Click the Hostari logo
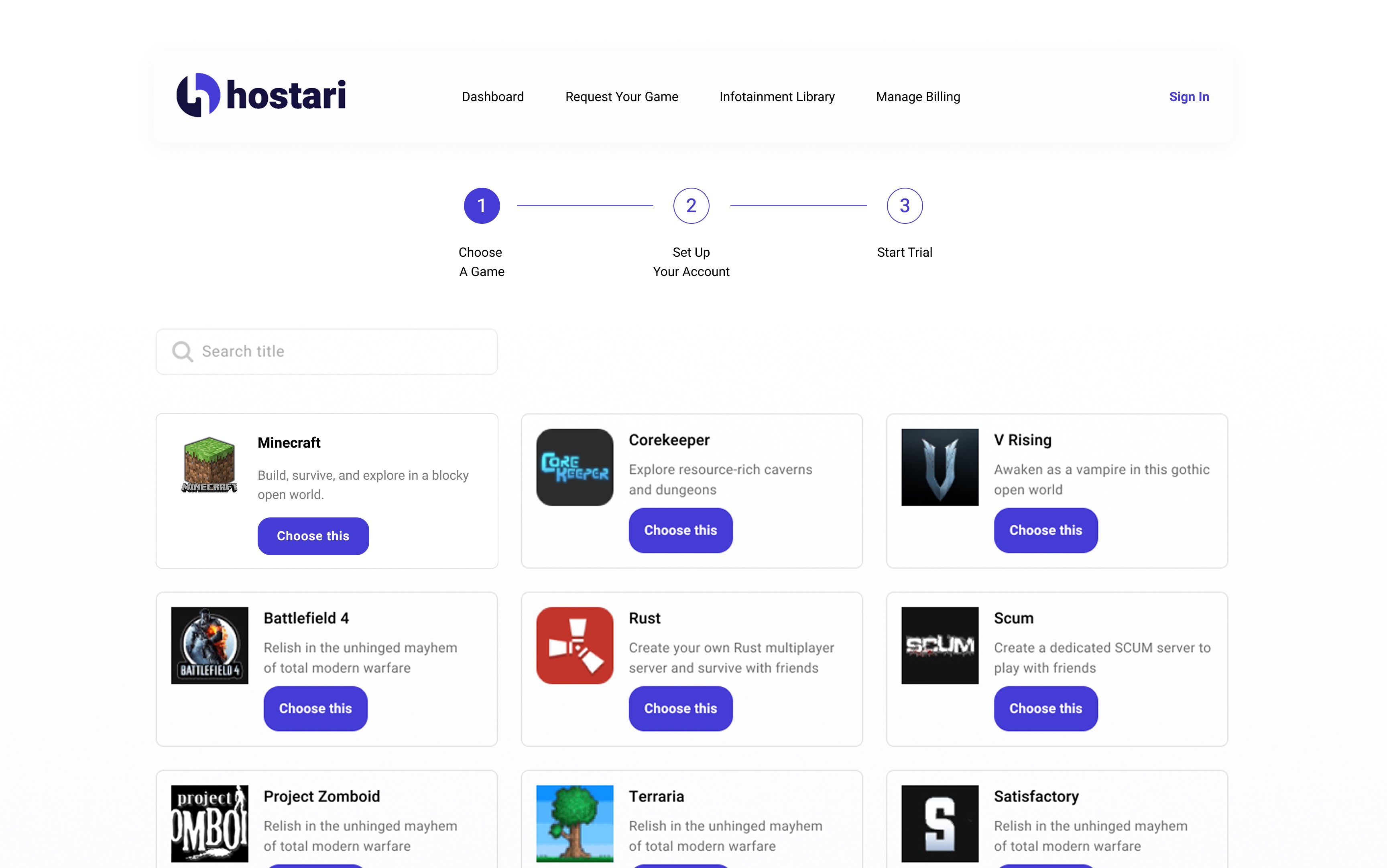Image resolution: width=1387 pixels, height=868 pixels. tap(261, 95)
